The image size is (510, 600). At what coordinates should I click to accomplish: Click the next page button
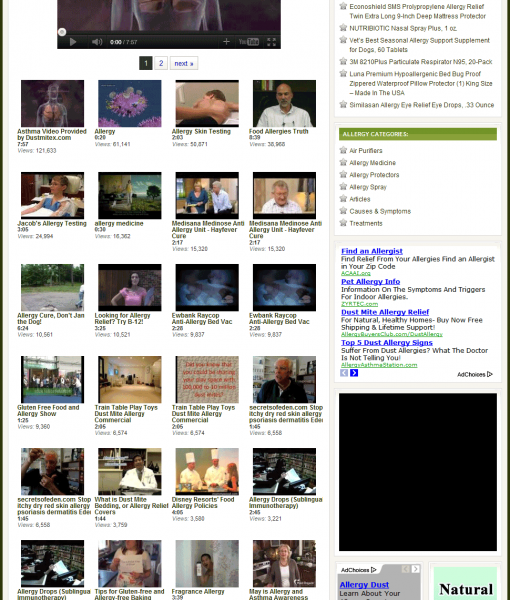[184, 63]
